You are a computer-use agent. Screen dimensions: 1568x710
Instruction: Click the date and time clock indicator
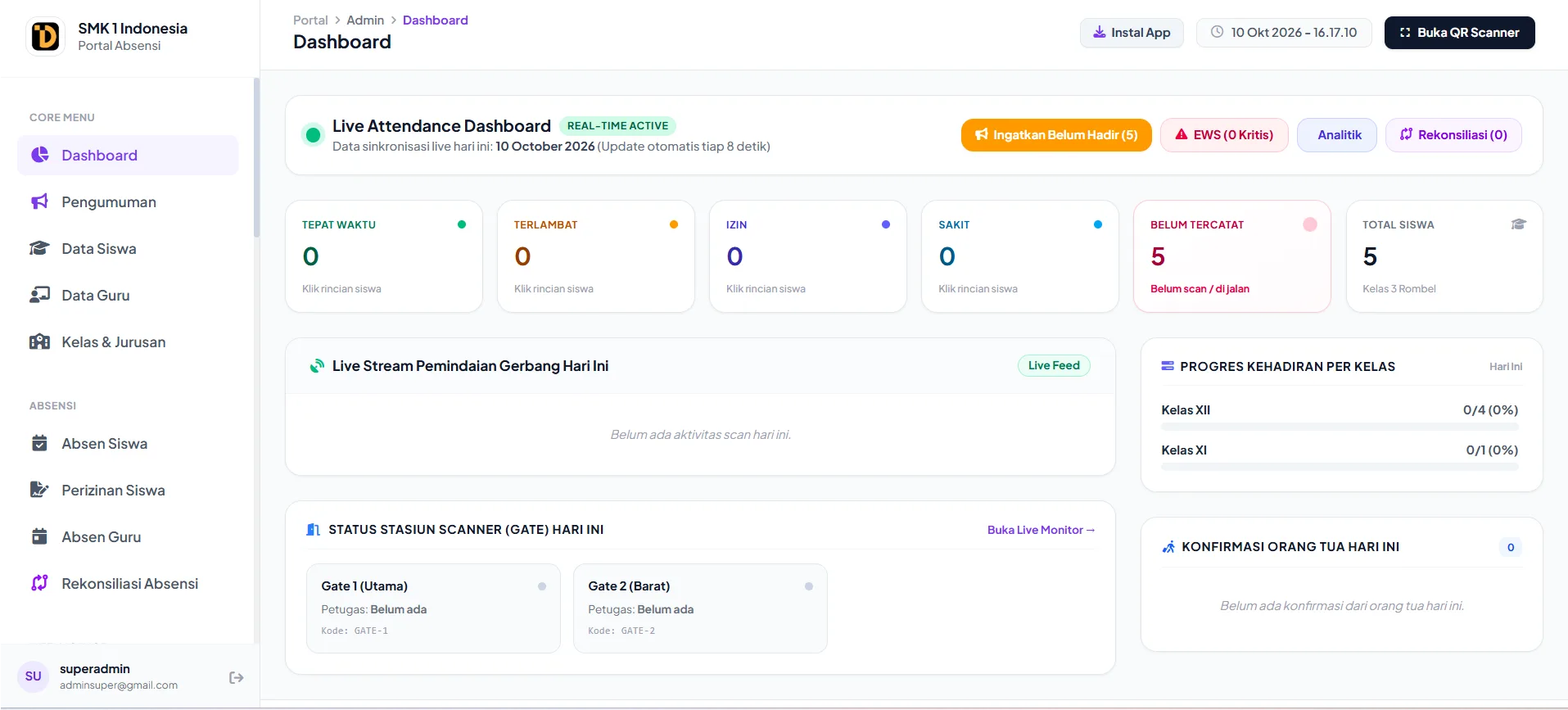point(1284,33)
